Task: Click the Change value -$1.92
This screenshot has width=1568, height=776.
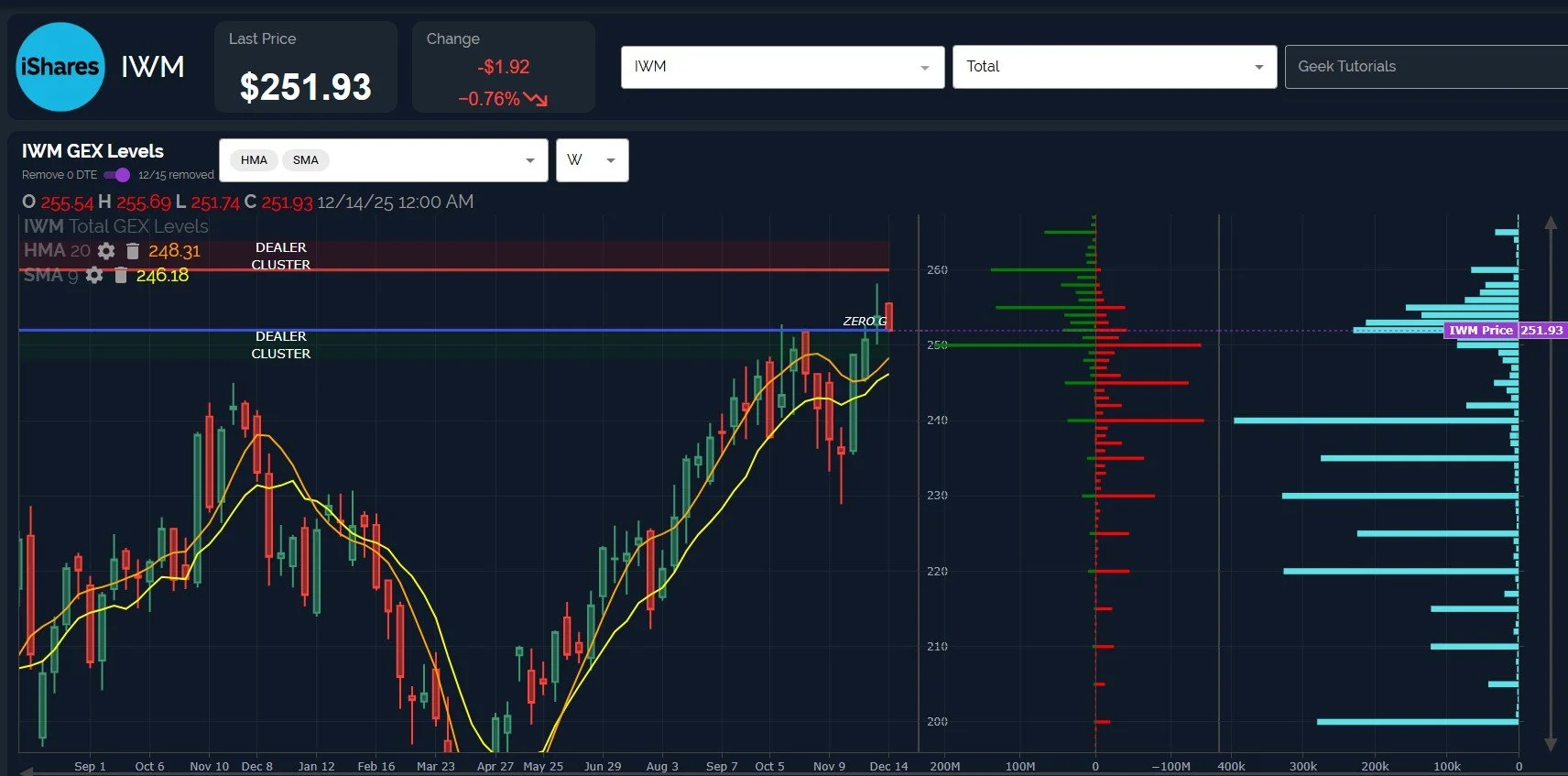Action: [504, 67]
